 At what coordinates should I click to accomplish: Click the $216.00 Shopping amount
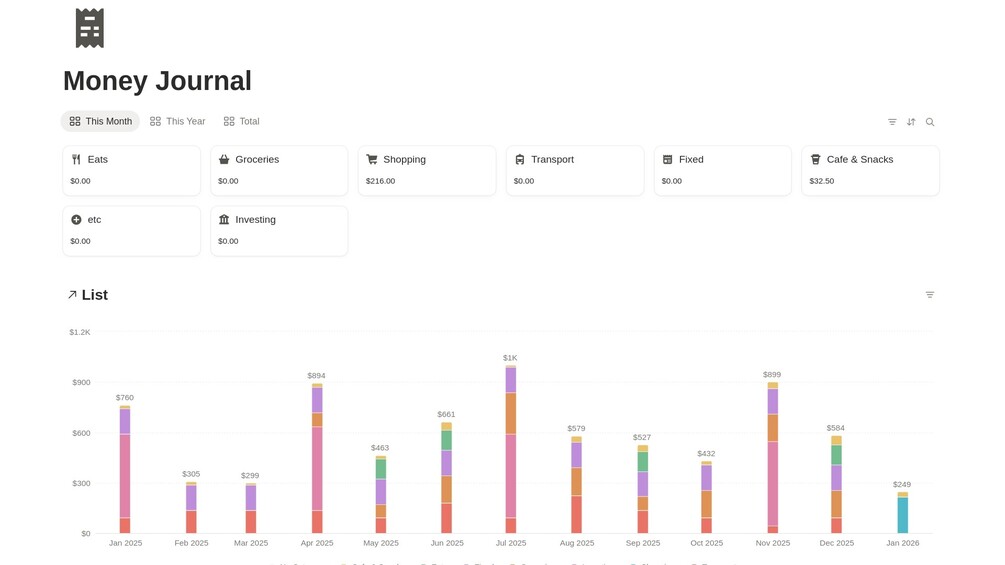pyautogui.click(x=381, y=181)
